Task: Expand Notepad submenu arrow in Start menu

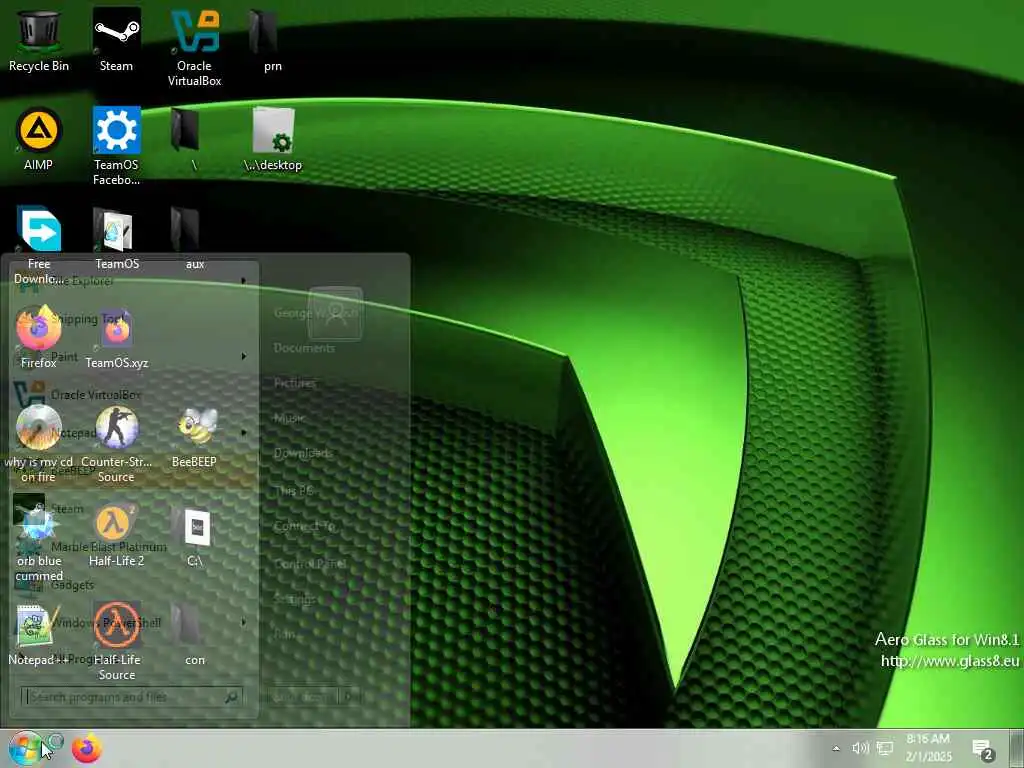Action: coord(244,432)
